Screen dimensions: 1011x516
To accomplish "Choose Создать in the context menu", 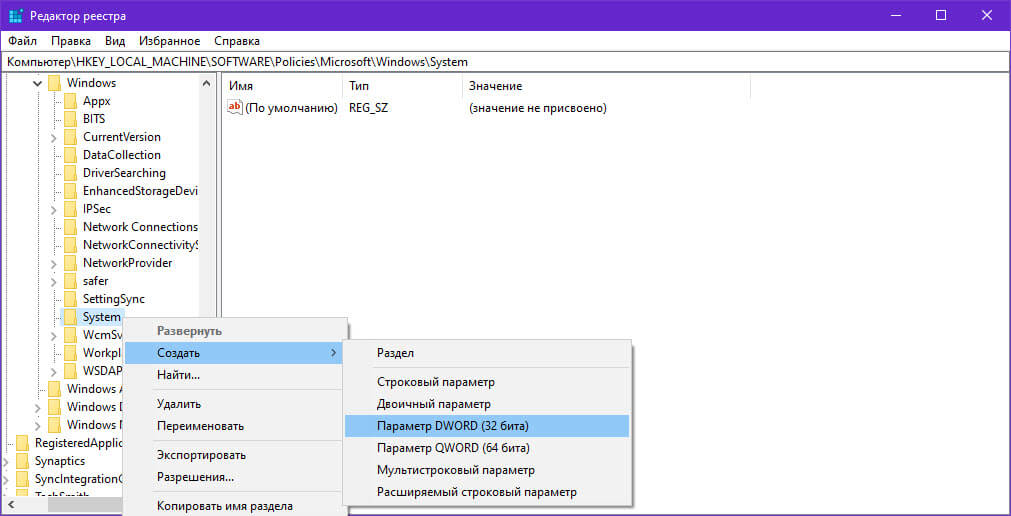I will click(233, 353).
